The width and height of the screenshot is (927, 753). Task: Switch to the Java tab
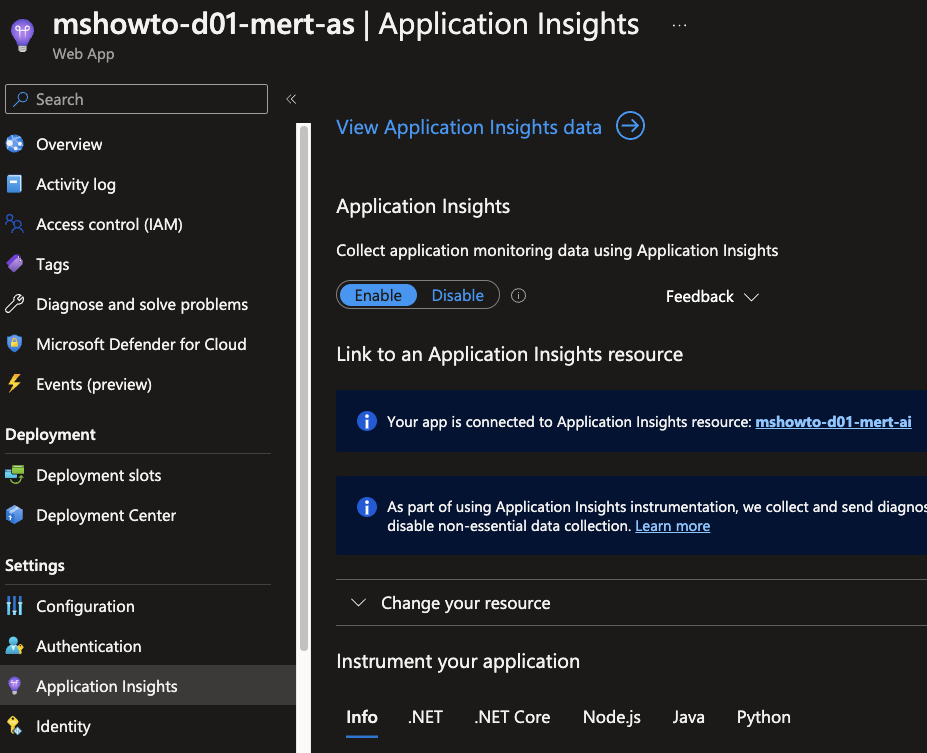coord(688,717)
